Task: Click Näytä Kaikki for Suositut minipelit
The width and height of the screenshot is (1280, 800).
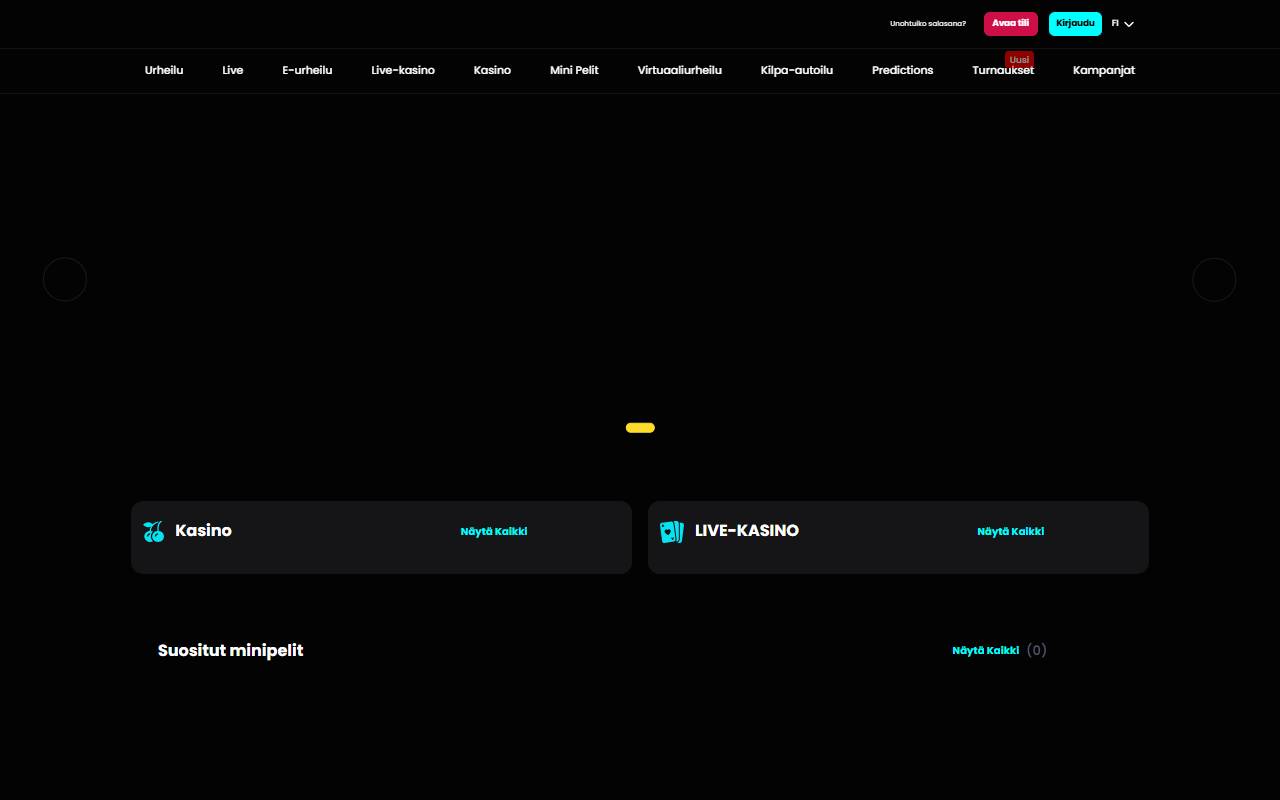Action: pos(986,650)
